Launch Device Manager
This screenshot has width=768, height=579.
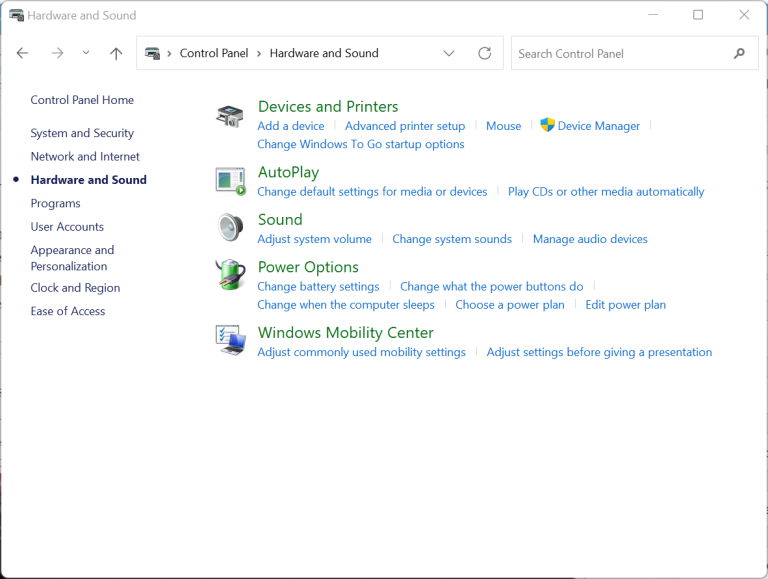(x=599, y=126)
